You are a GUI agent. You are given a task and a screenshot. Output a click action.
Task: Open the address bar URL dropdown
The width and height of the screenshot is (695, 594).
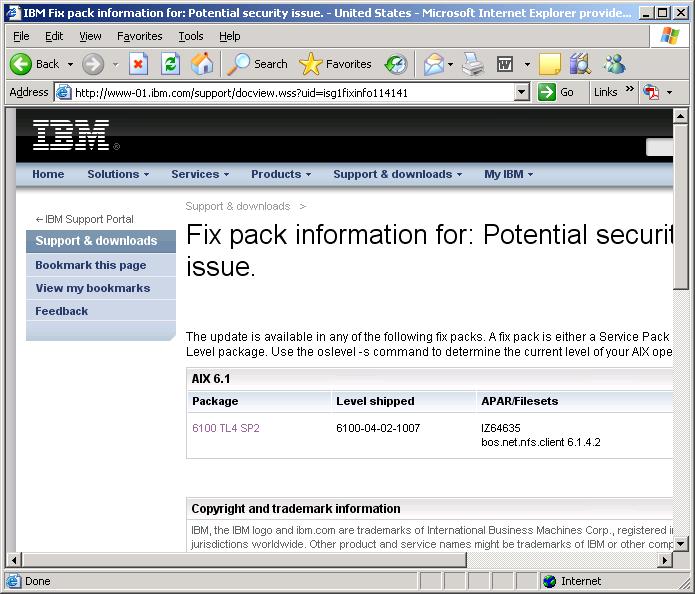click(x=522, y=92)
